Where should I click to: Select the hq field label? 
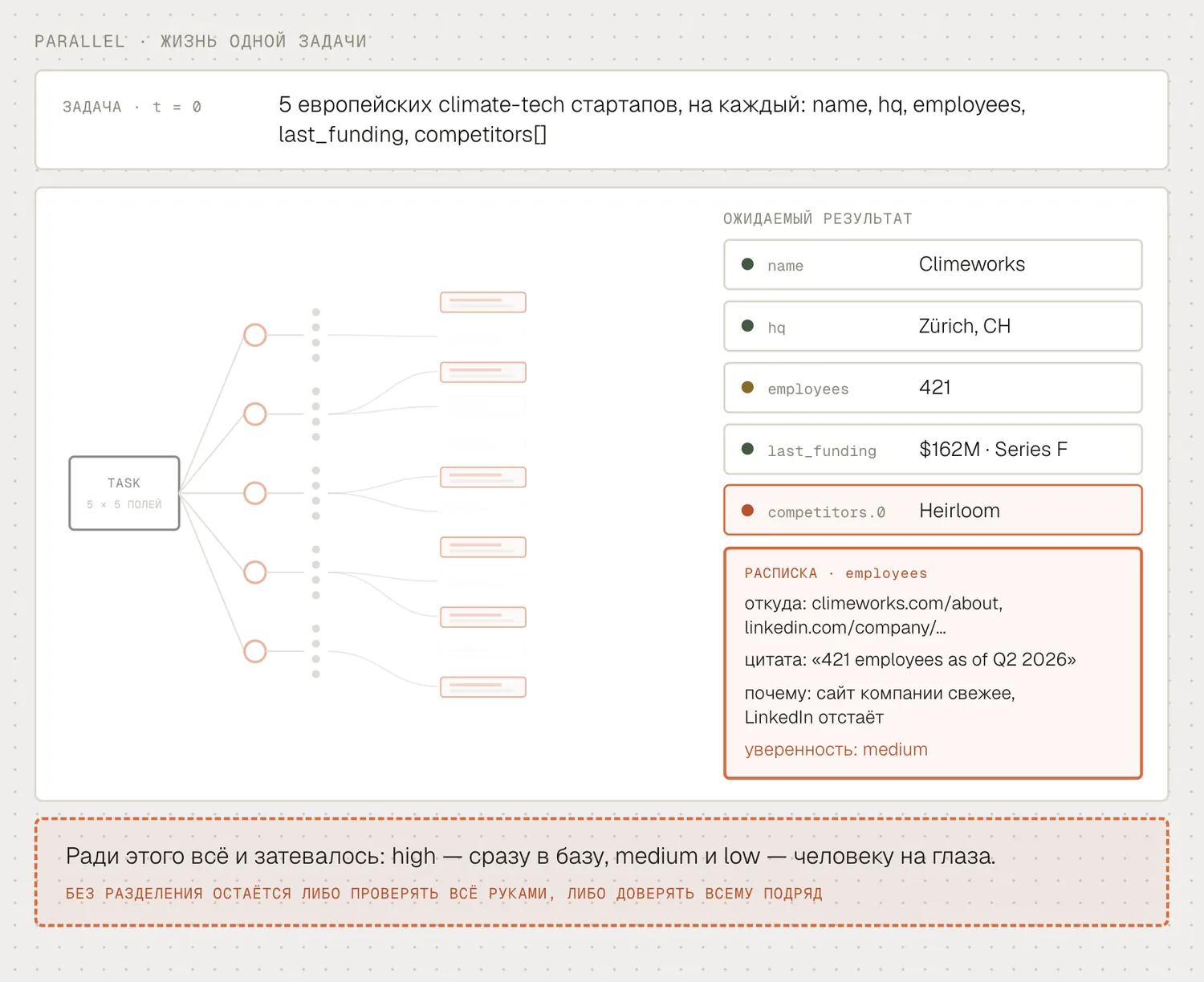[776, 328]
